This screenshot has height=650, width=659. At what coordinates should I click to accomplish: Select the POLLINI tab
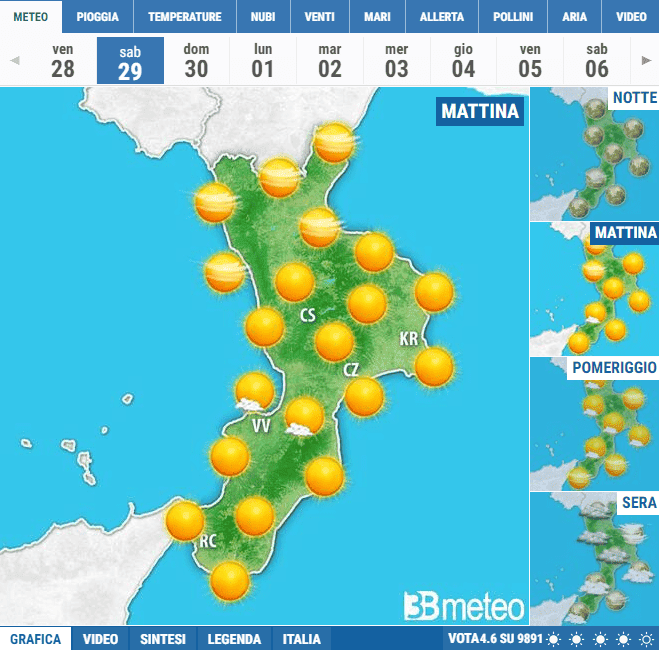point(513,17)
